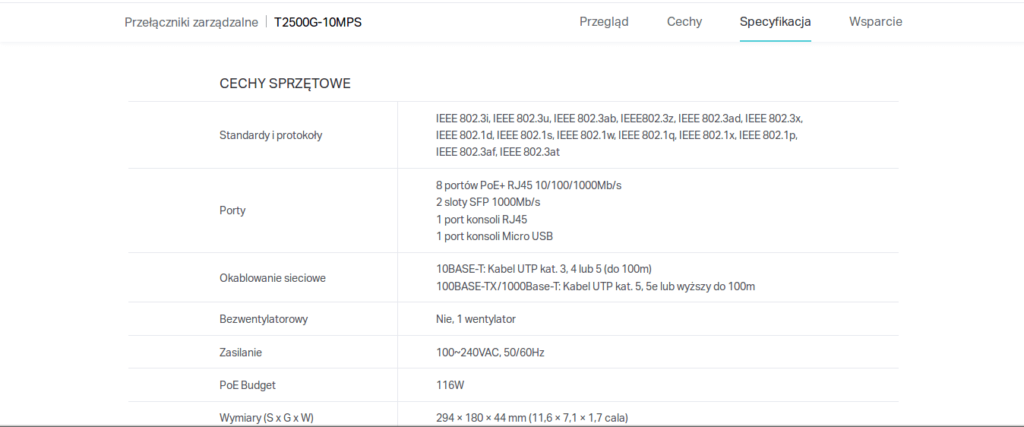The width and height of the screenshot is (1024, 427).
Task: Click the CECHY SPRZĘTOWE section heading
Action: (284, 84)
